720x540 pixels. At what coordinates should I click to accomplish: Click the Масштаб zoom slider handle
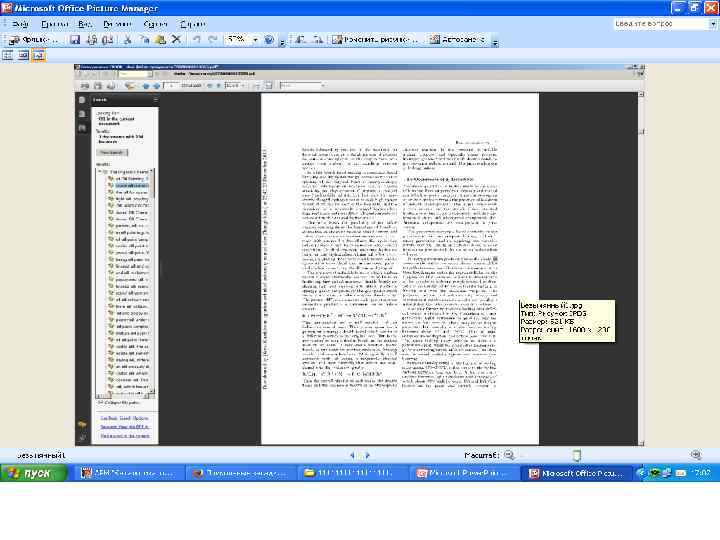point(577,456)
